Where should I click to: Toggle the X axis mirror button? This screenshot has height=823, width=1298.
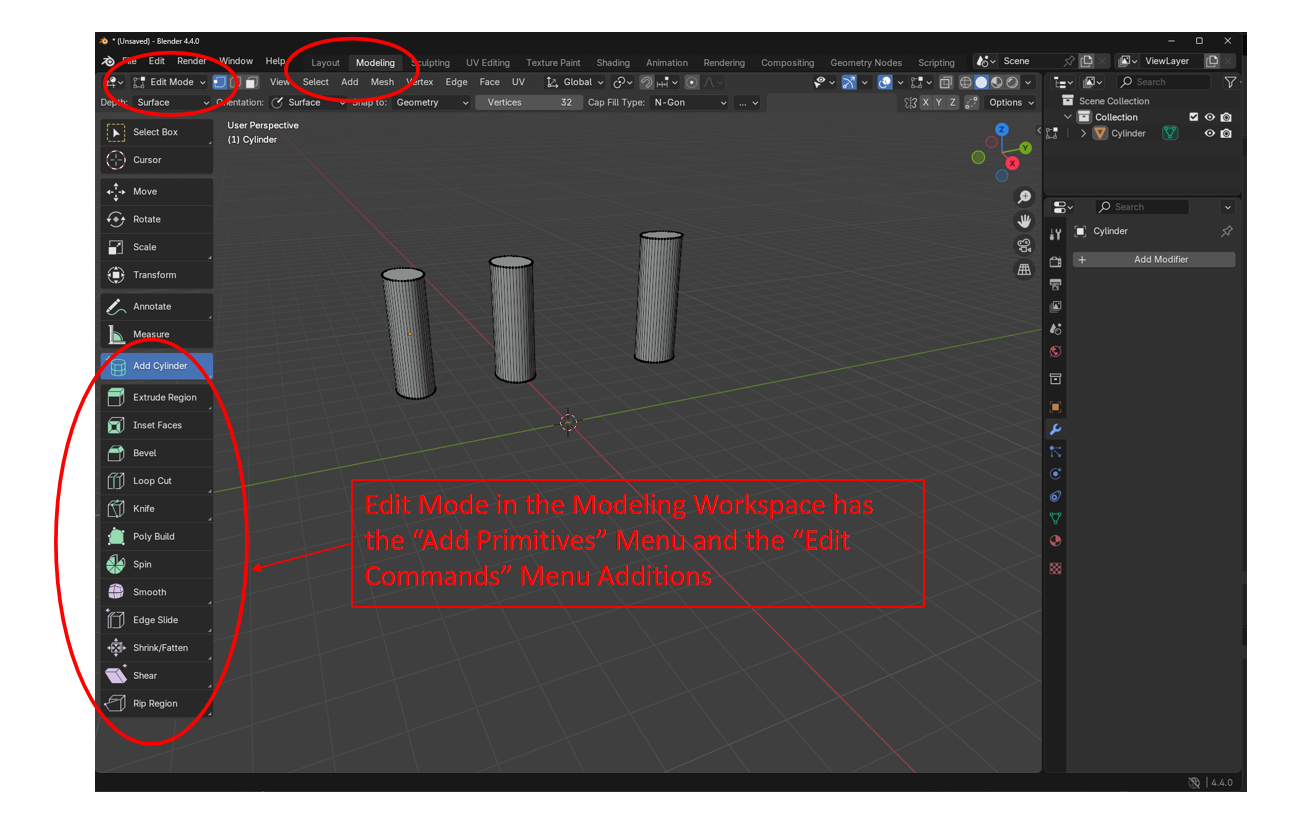click(926, 102)
